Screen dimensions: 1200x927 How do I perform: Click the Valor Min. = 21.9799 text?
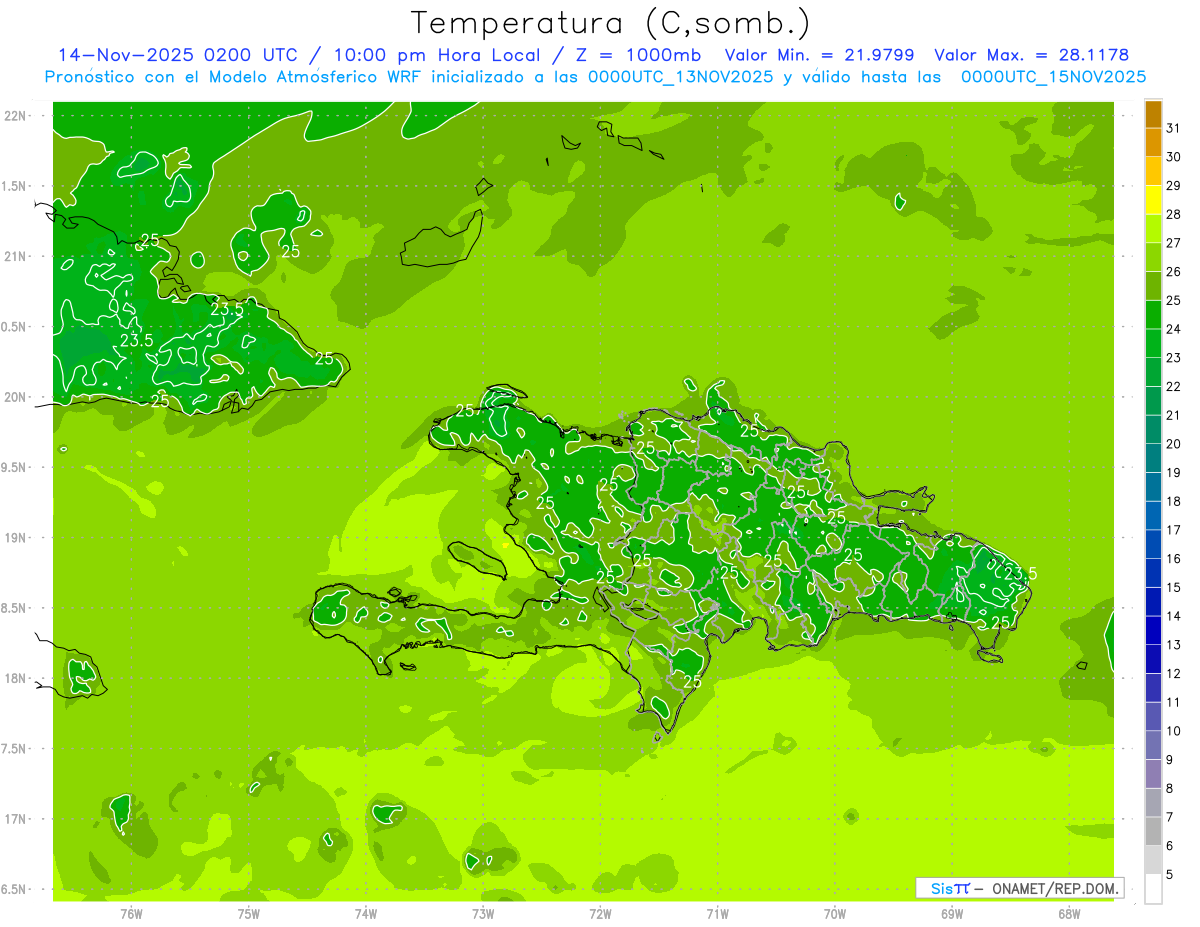coord(818,55)
